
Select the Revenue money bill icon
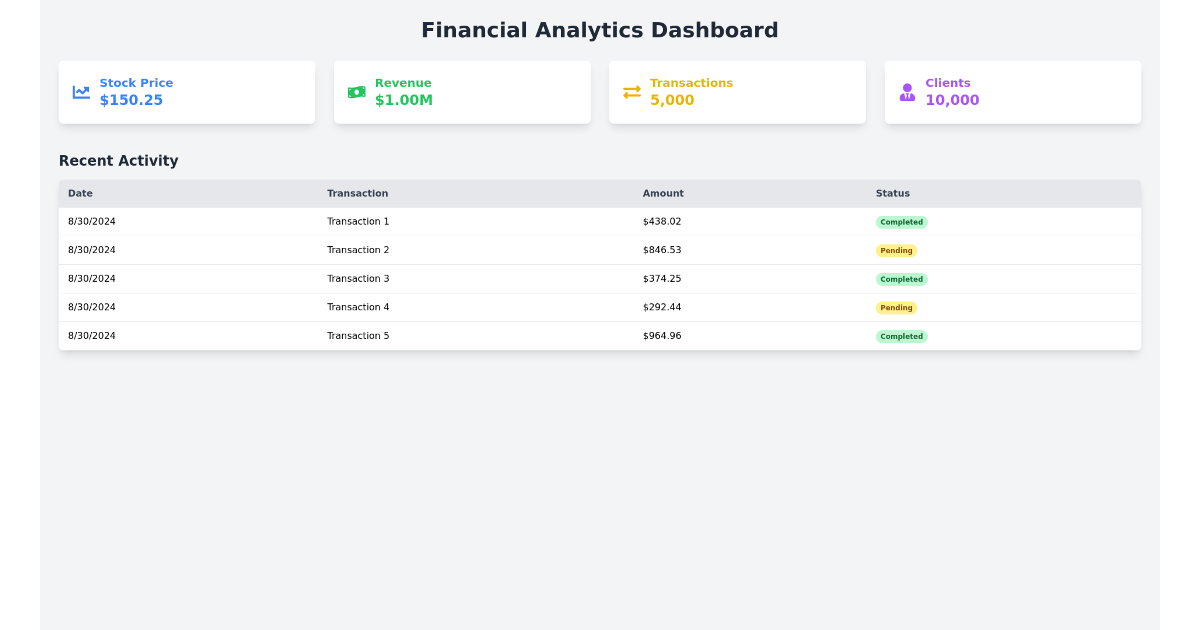point(356,92)
